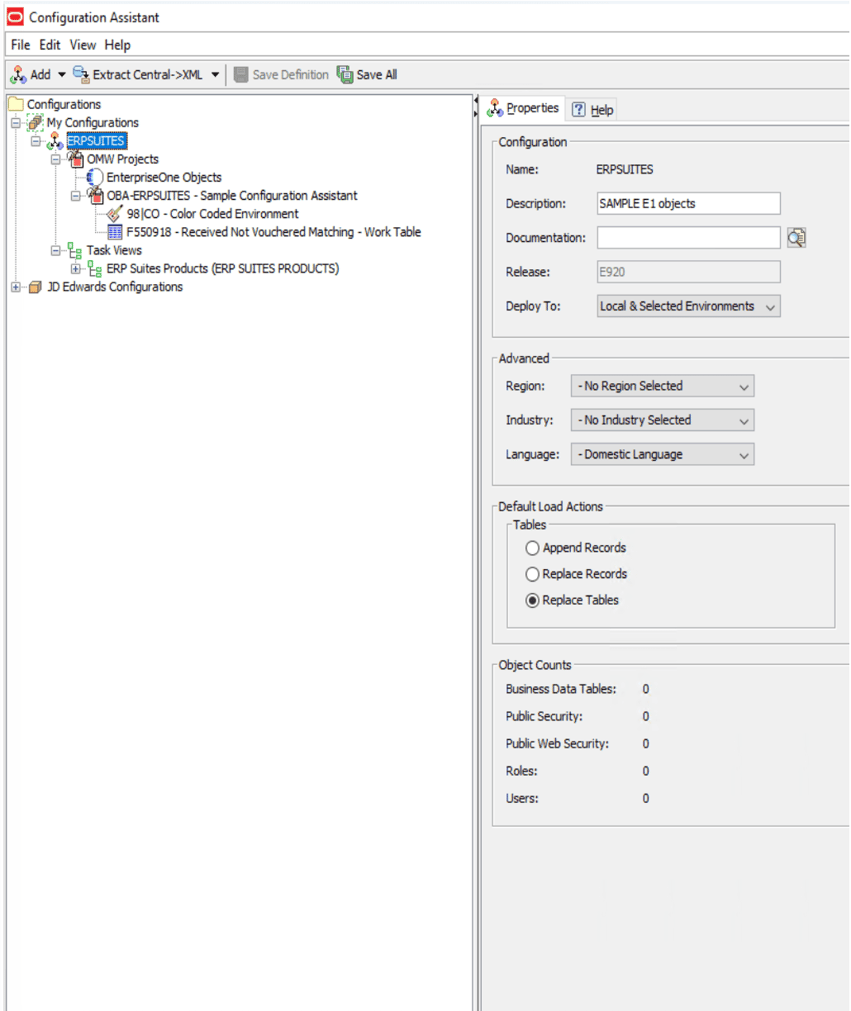851x1011 pixels.
Task: Open the Edit menu
Action: [x=50, y=45]
